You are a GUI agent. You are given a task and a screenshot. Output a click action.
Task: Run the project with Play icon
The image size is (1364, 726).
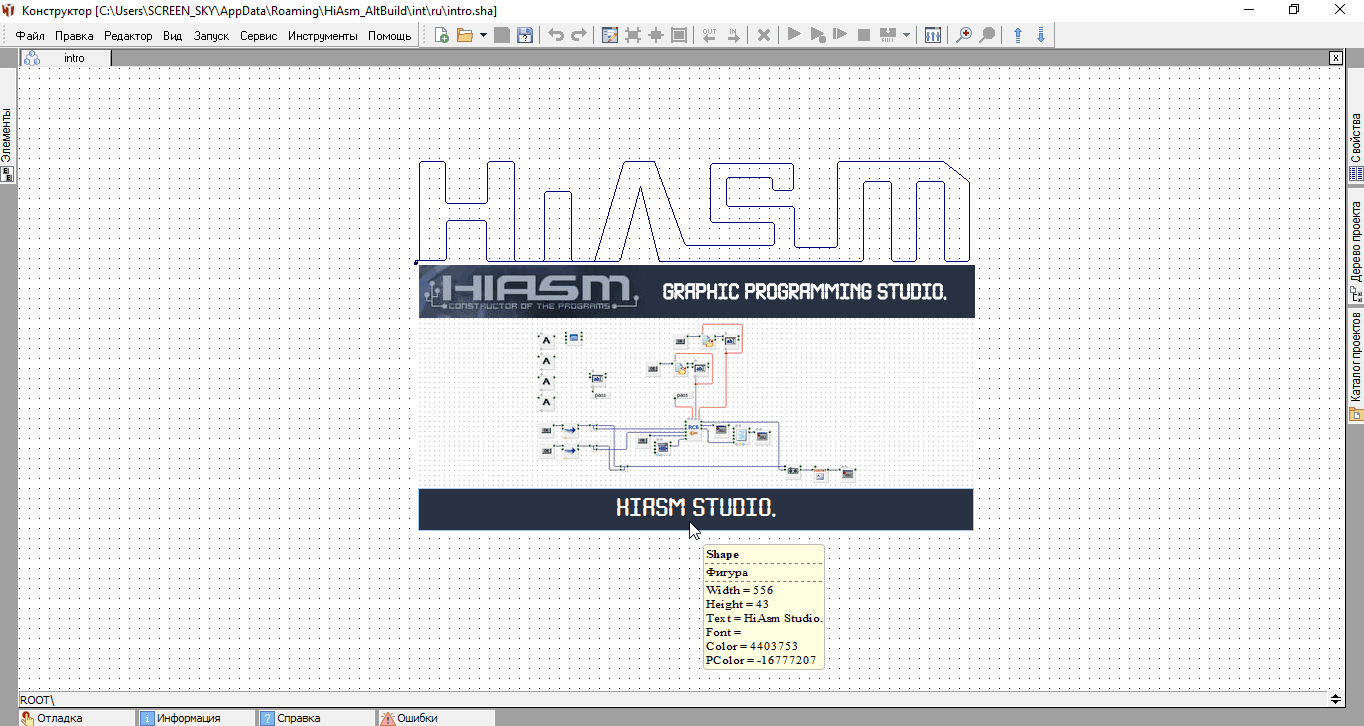coord(795,35)
